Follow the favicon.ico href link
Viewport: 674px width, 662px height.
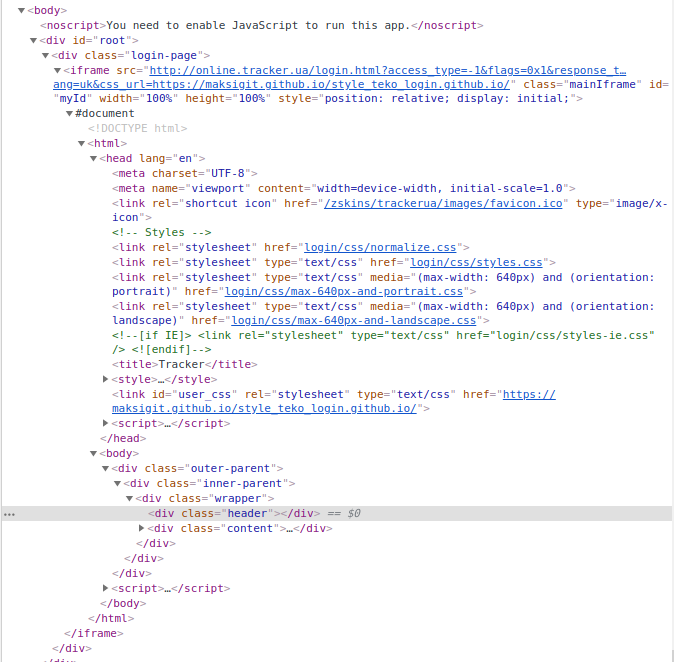point(444,203)
